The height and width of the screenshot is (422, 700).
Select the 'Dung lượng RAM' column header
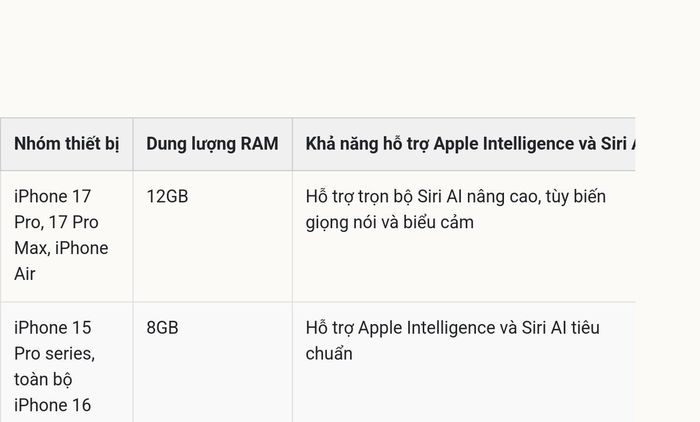212,144
